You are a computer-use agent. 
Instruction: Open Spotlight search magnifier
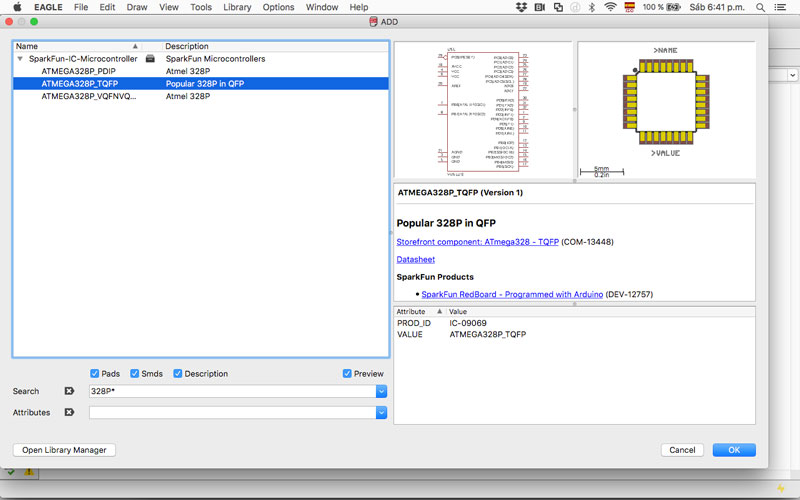click(x=760, y=7)
